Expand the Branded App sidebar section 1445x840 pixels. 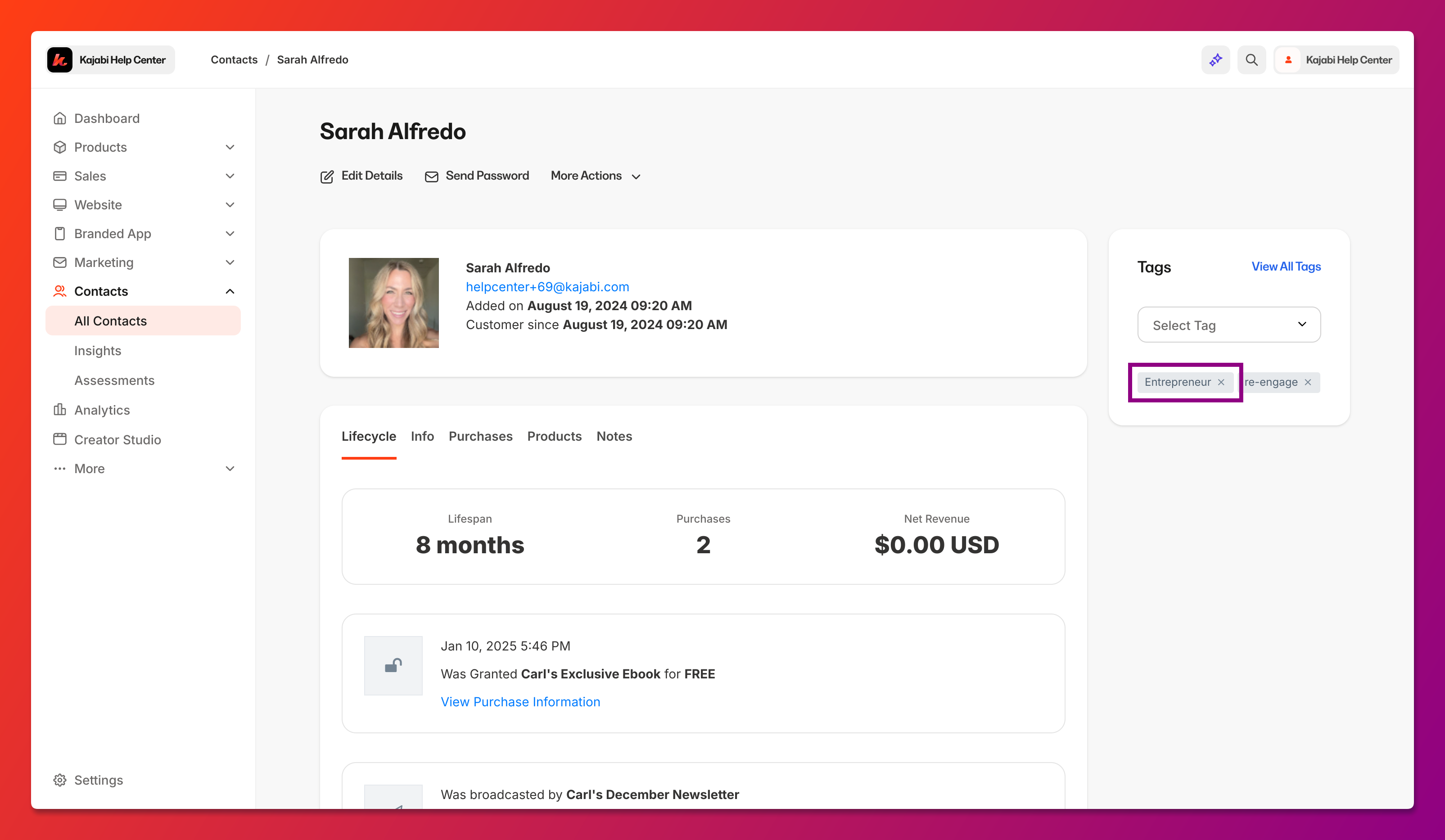pos(230,233)
